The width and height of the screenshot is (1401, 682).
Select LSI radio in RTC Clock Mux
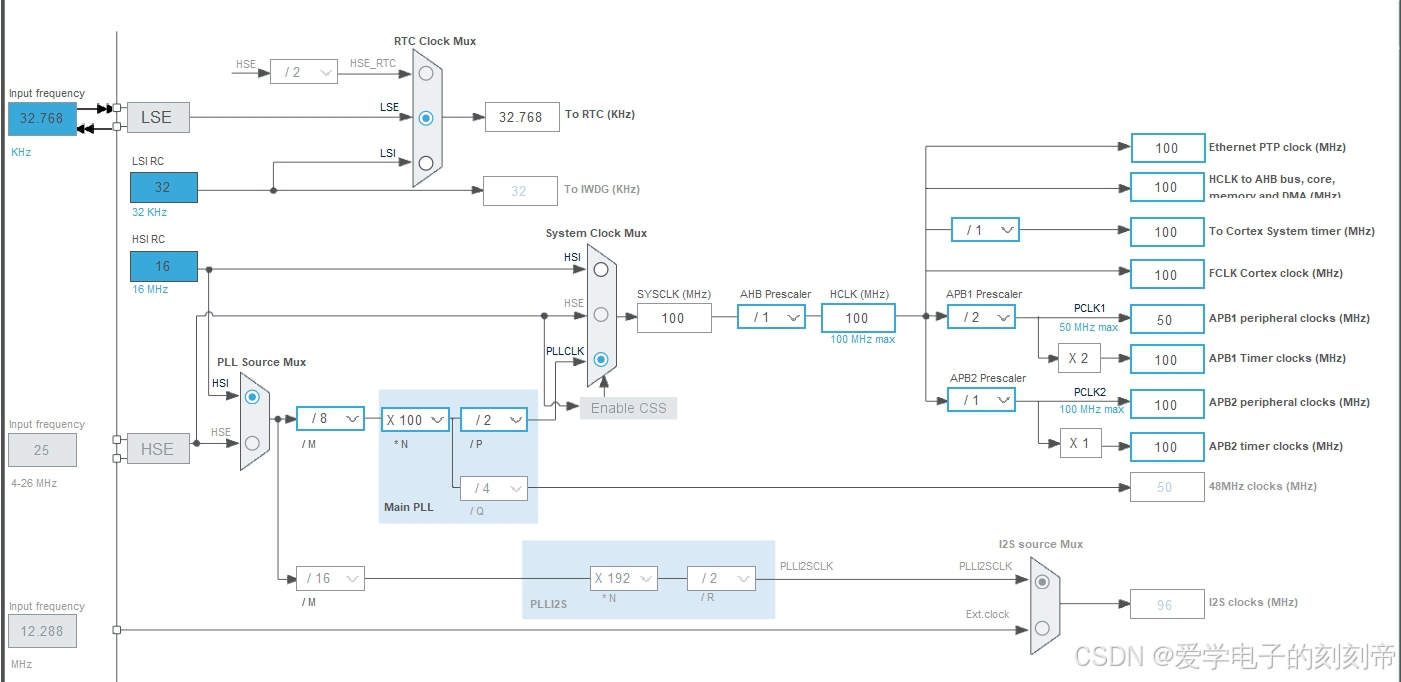coord(427,163)
